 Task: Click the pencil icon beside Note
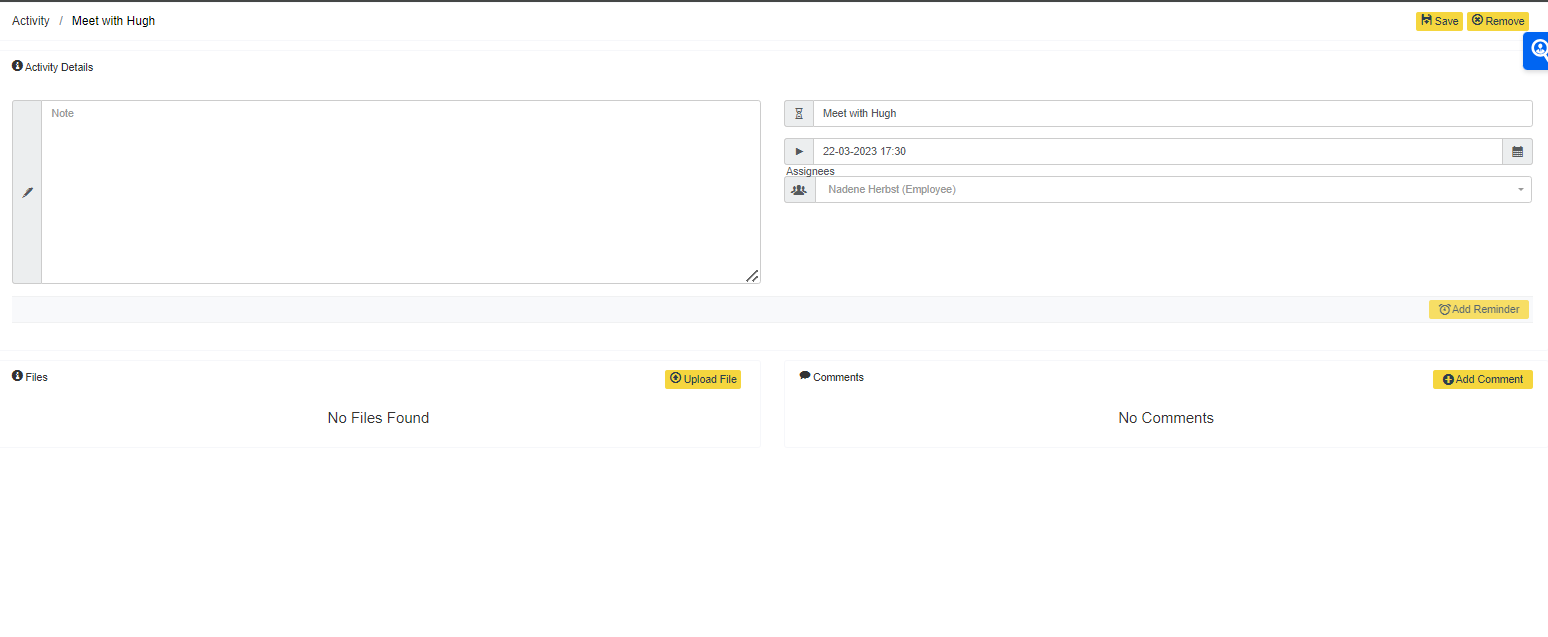(27, 192)
